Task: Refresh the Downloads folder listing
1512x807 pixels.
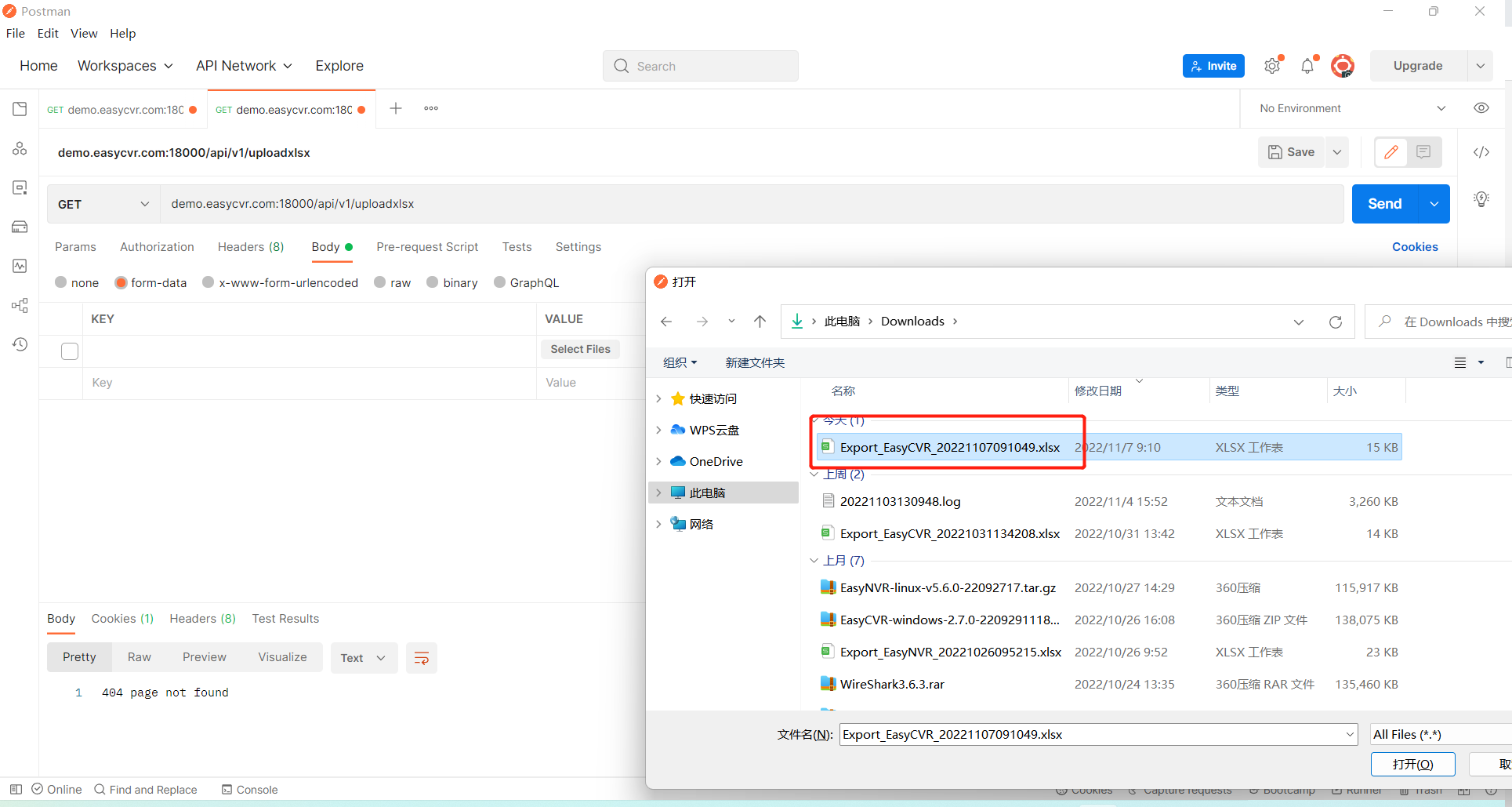Action: click(x=1336, y=322)
